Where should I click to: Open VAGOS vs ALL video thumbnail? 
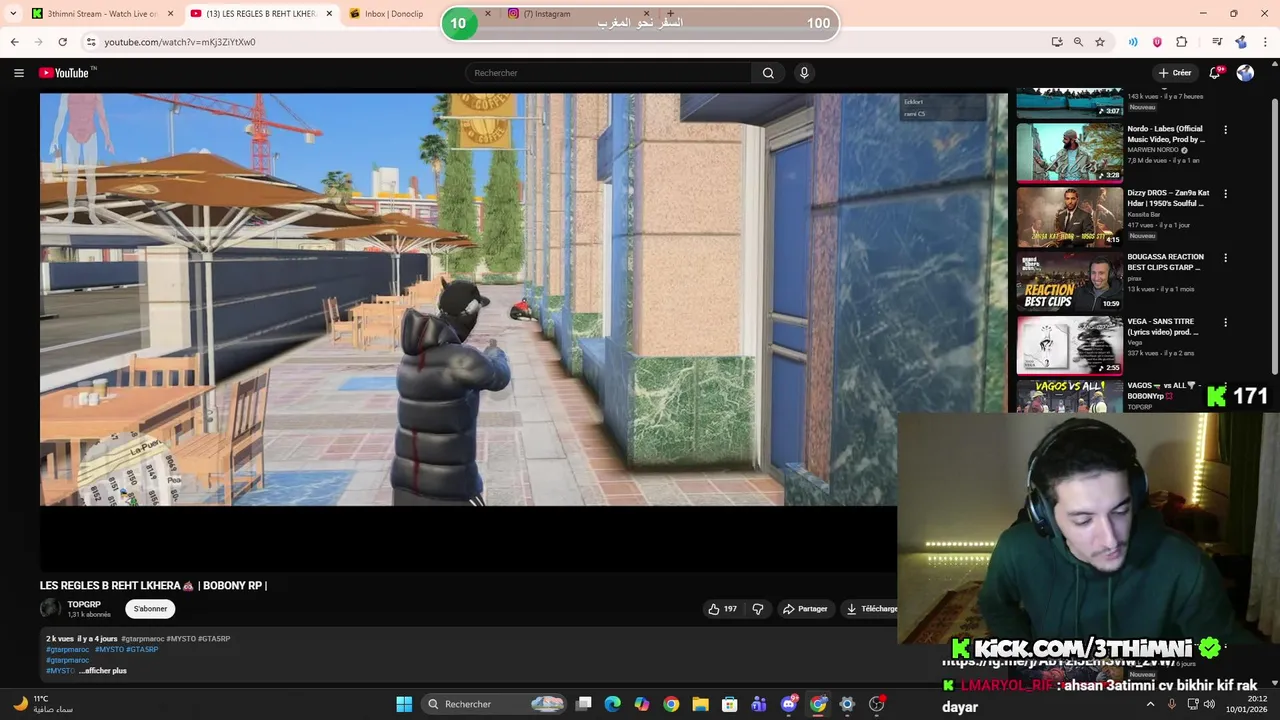pos(1070,396)
